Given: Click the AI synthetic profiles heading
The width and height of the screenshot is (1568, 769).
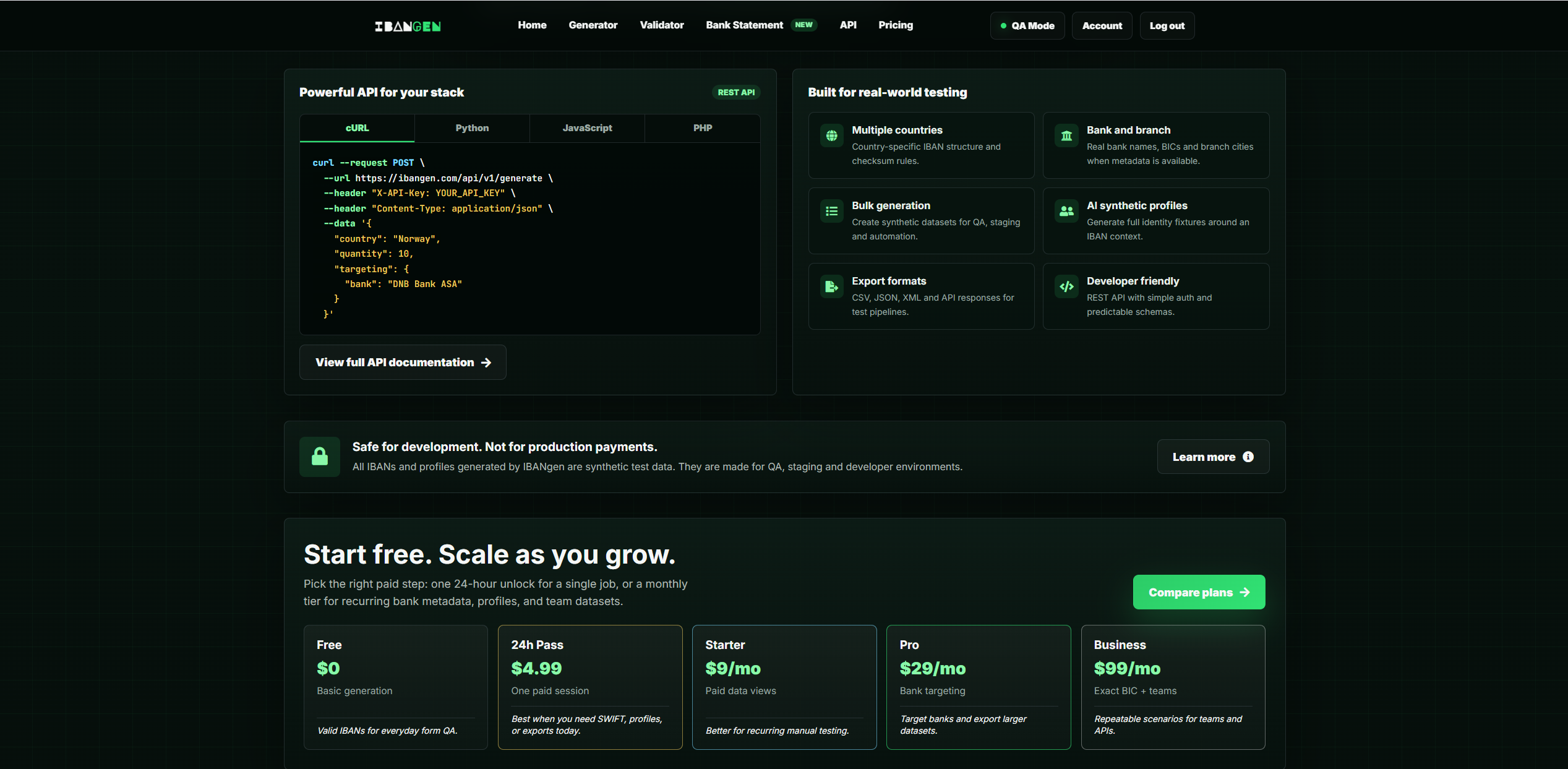Looking at the screenshot, I should click(x=1137, y=205).
